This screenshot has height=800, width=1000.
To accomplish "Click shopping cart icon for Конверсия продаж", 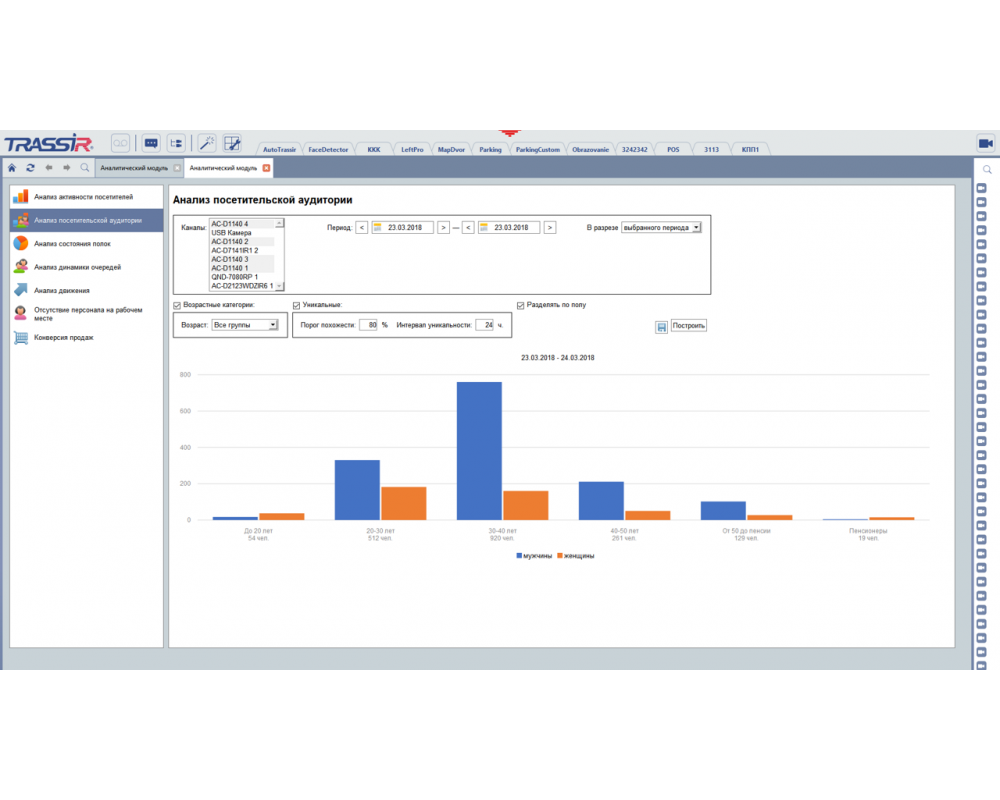I will click(21, 337).
